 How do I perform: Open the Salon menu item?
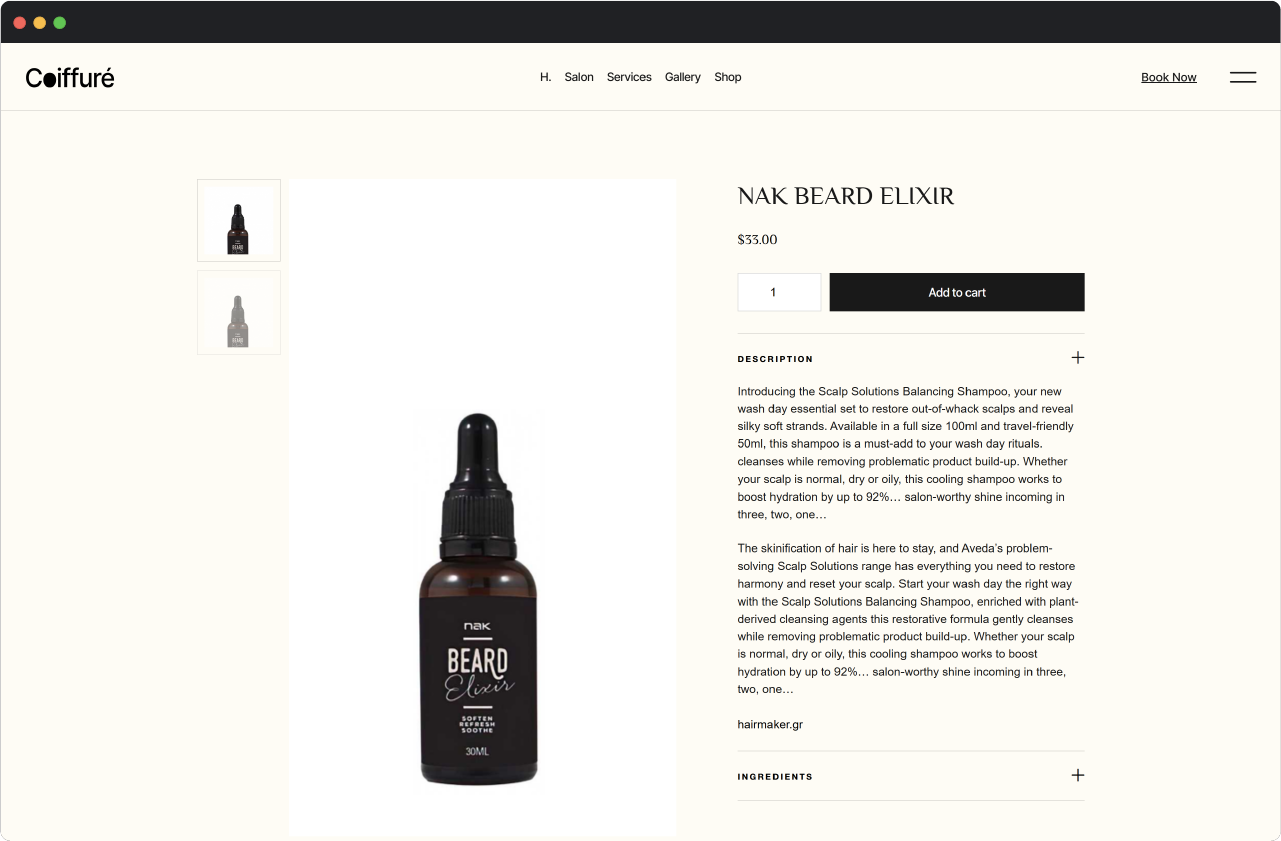579,77
